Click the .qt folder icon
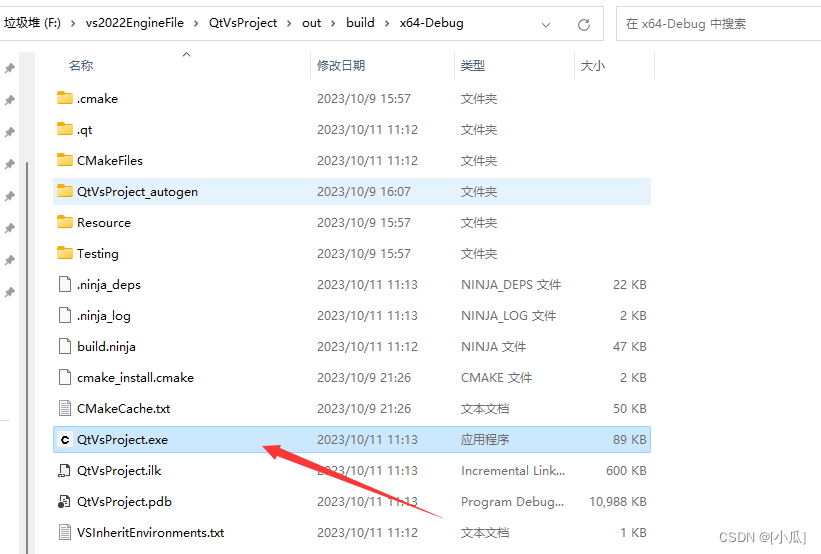This screenshot has height=554, width=821. pyautogui.click(x=65, y=129)
